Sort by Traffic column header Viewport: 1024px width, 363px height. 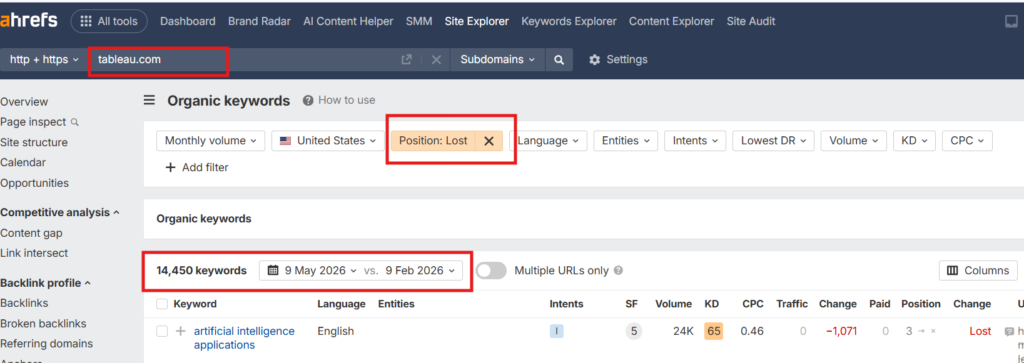pos(792,304)
